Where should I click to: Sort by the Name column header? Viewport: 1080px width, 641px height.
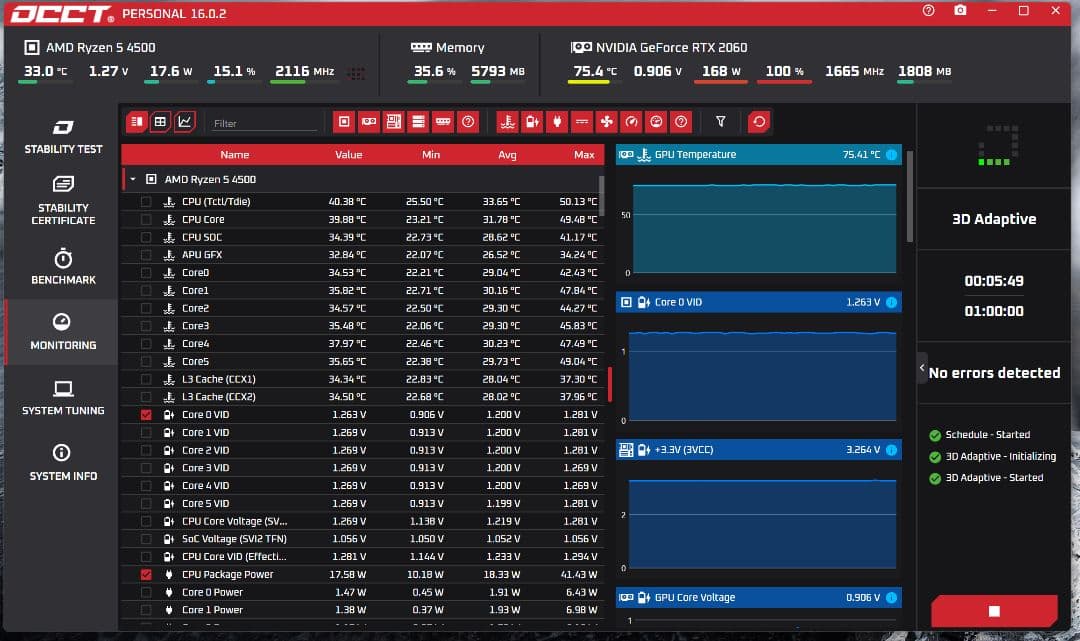coord(235,155)
